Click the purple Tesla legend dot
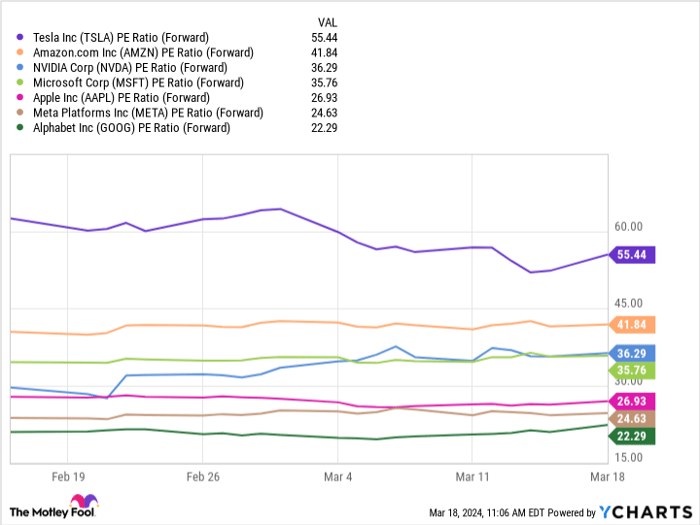 [x=21, y=37]
